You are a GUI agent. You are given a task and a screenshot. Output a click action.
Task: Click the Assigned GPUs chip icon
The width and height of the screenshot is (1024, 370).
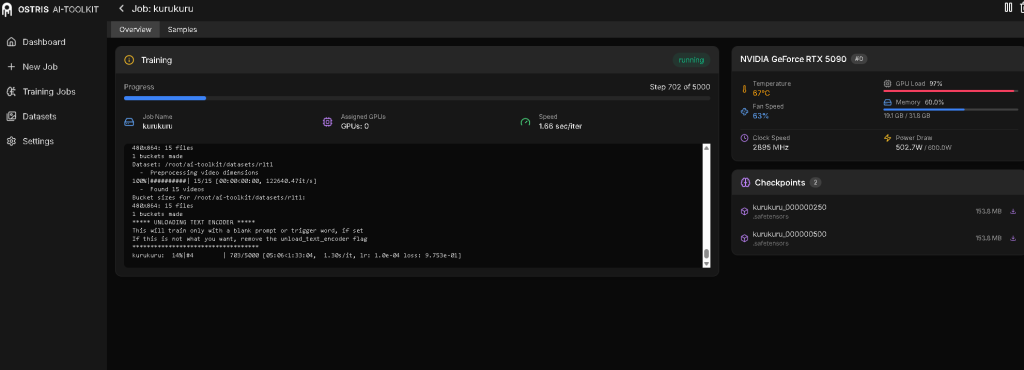327,121
